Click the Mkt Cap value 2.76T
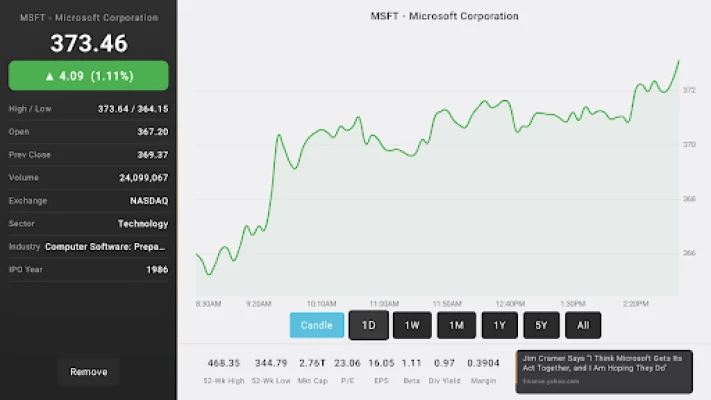This screenshot has width=711, height=400. click(312, 363)
